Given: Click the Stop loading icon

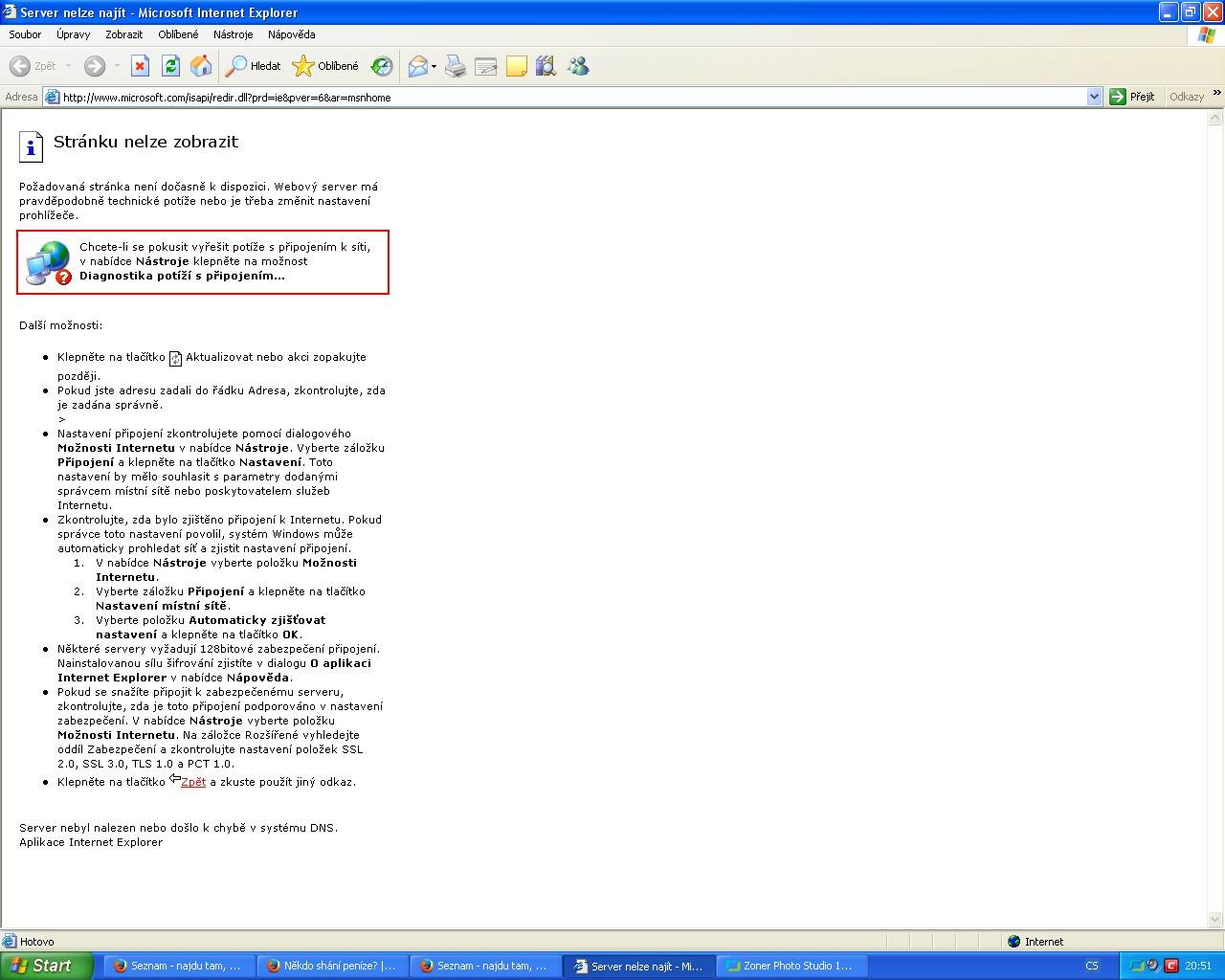Looking at the screenshot, I should (140, 66).
